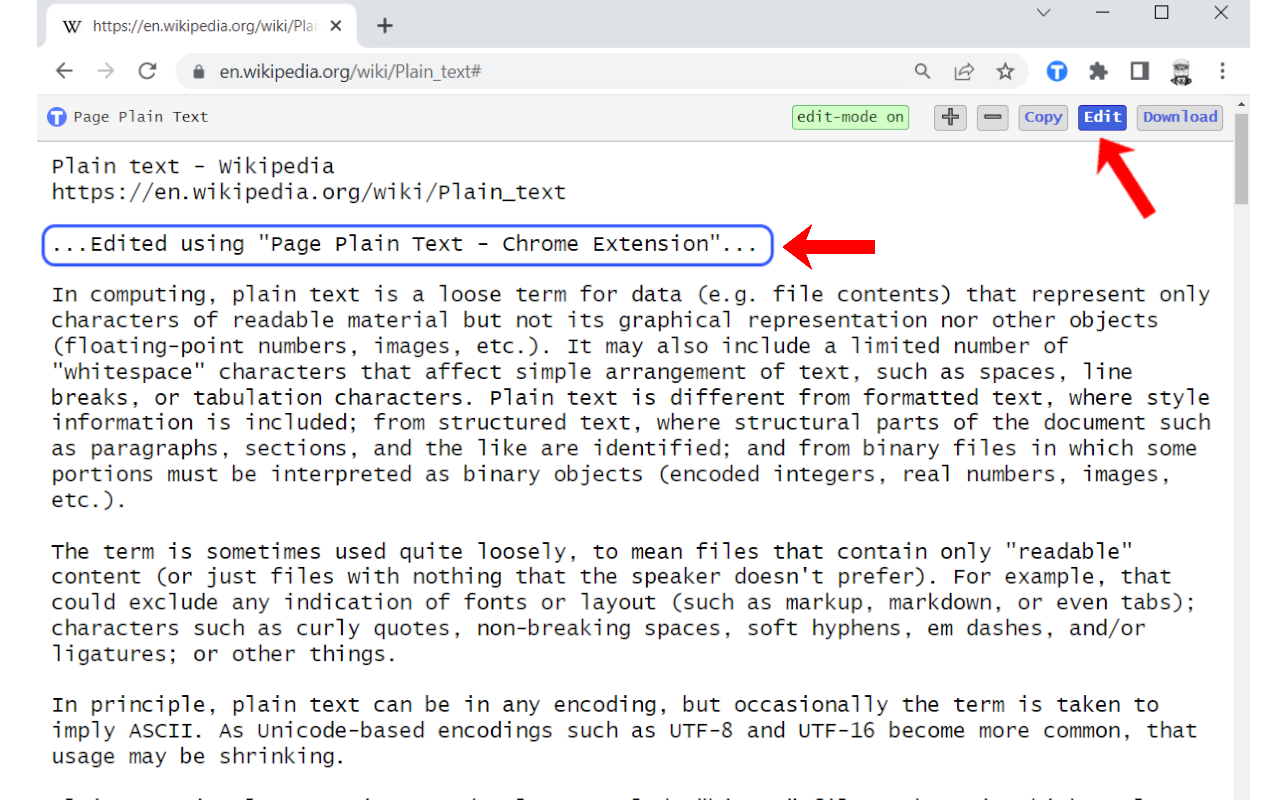This screenshot has height=800, width=1280.
Task: Open the Page Plain Text extension icon
Action: tap(1057, 71)
